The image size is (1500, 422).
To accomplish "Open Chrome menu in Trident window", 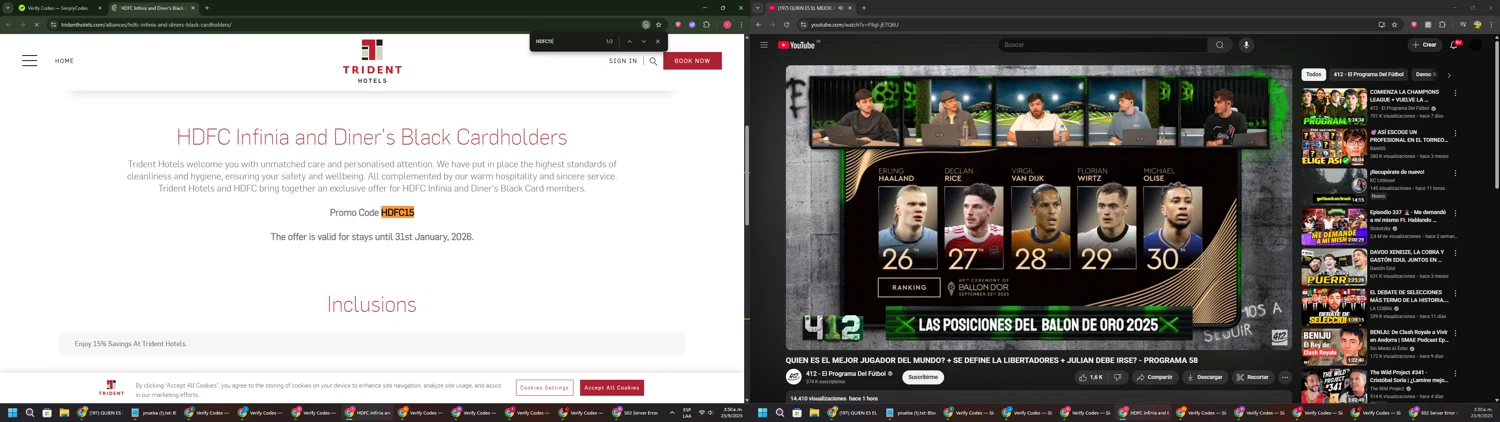I will tap(740, 24).
